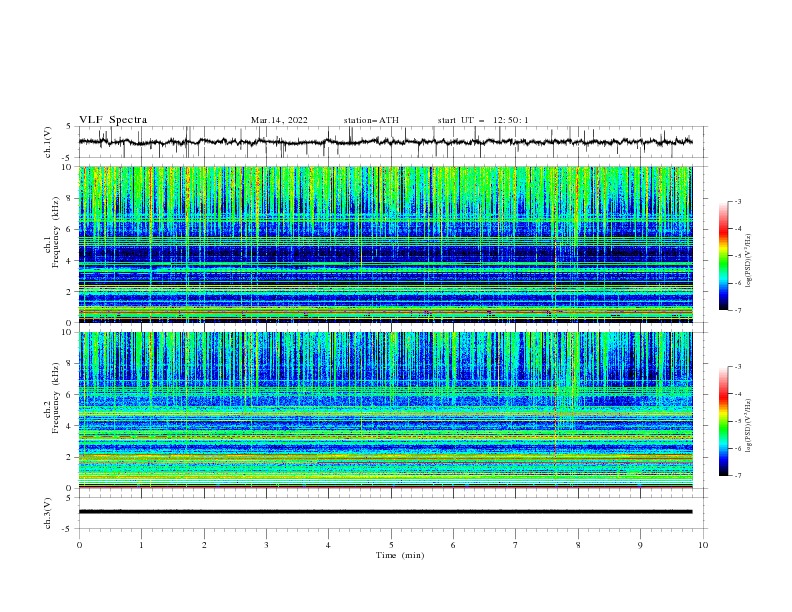This screenshot has width=792, height=612.
Task: Click the 'Time (min)' axis label
Action: point(400,555)
